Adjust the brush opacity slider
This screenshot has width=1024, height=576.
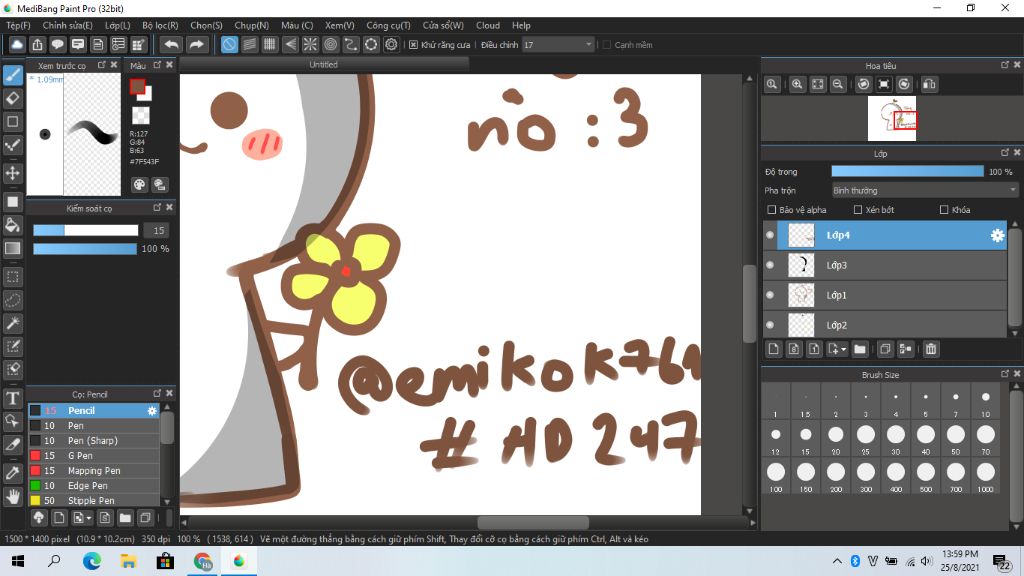[x=85, y=249]
